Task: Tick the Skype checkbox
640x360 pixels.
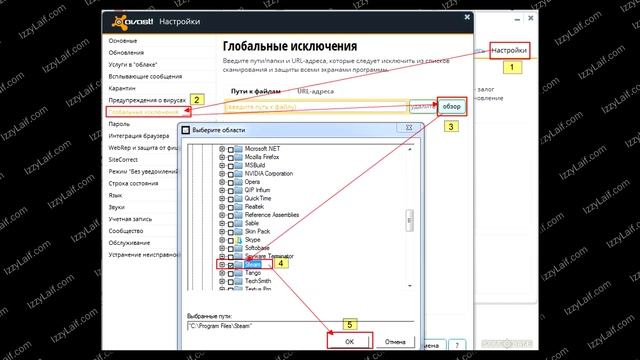Action: [231, 240]
